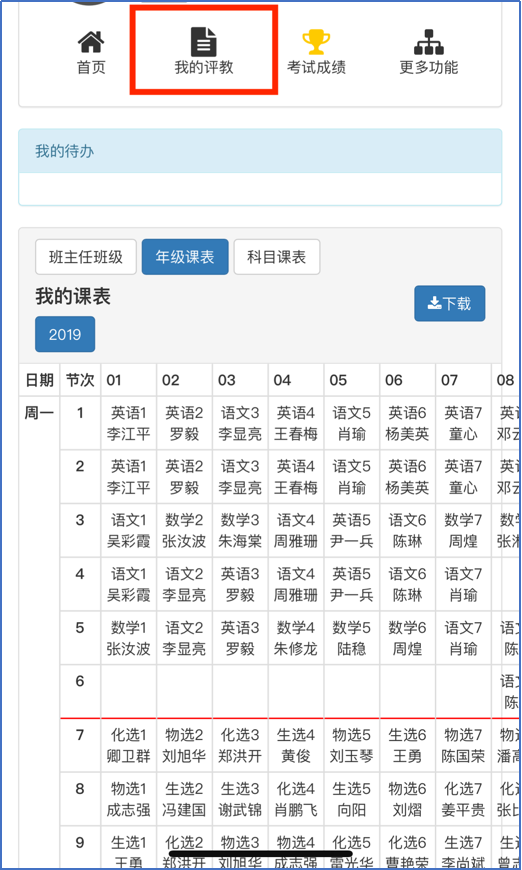Select period 3 cell 英语5 尹一兵
Screen dimensions: 522x870
coord(352,530)
